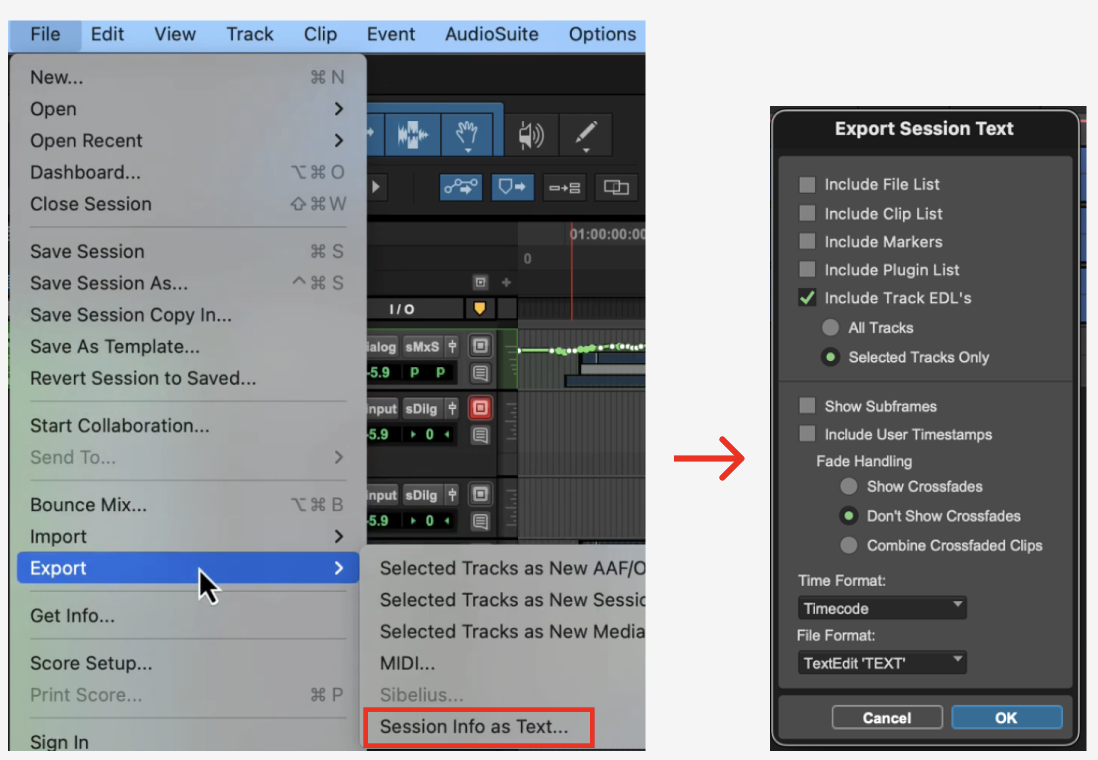
Task: Click the Scrubber speaker tool
Action: point(530,134)
